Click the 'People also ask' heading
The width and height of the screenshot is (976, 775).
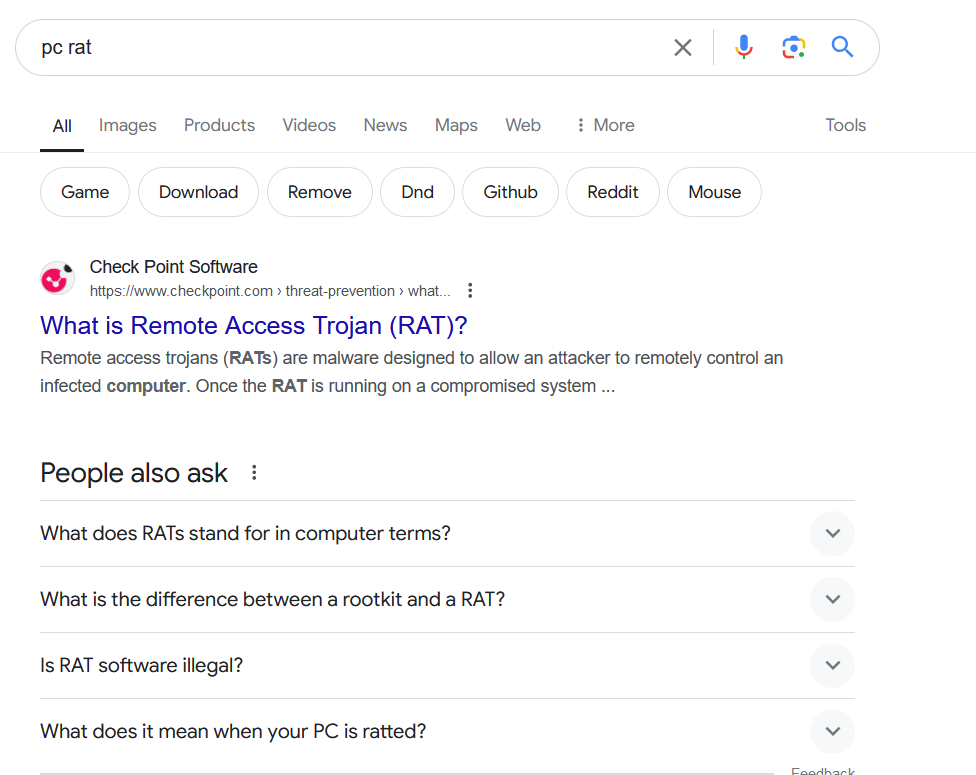[134, 473]
